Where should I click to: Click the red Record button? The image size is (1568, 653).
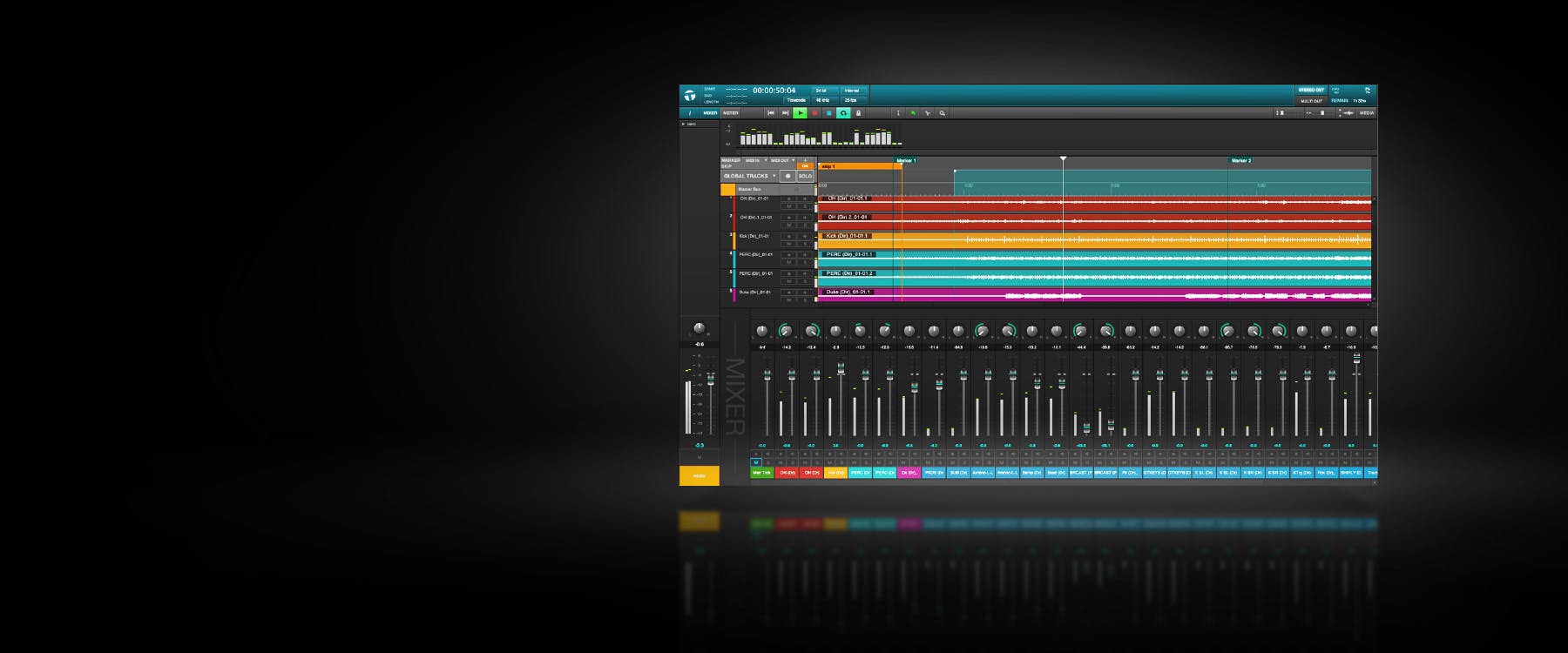click(814, 113)
